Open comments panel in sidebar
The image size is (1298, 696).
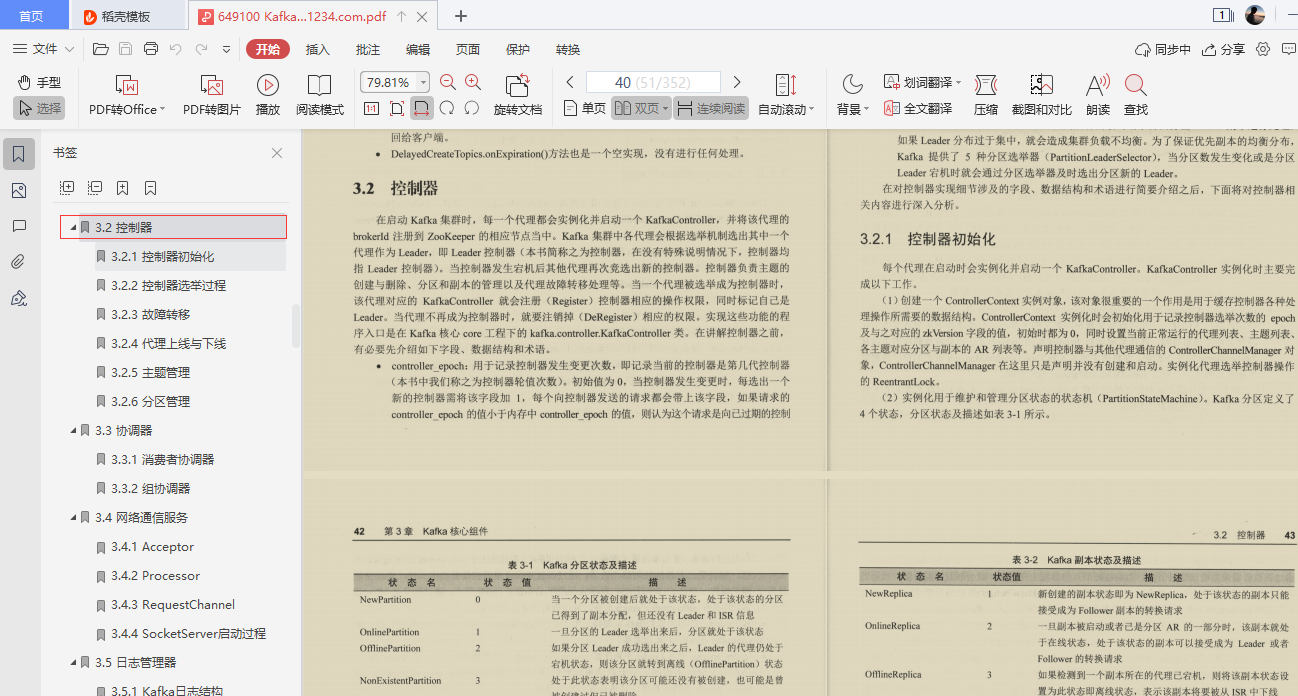click(x=18, y=226)
